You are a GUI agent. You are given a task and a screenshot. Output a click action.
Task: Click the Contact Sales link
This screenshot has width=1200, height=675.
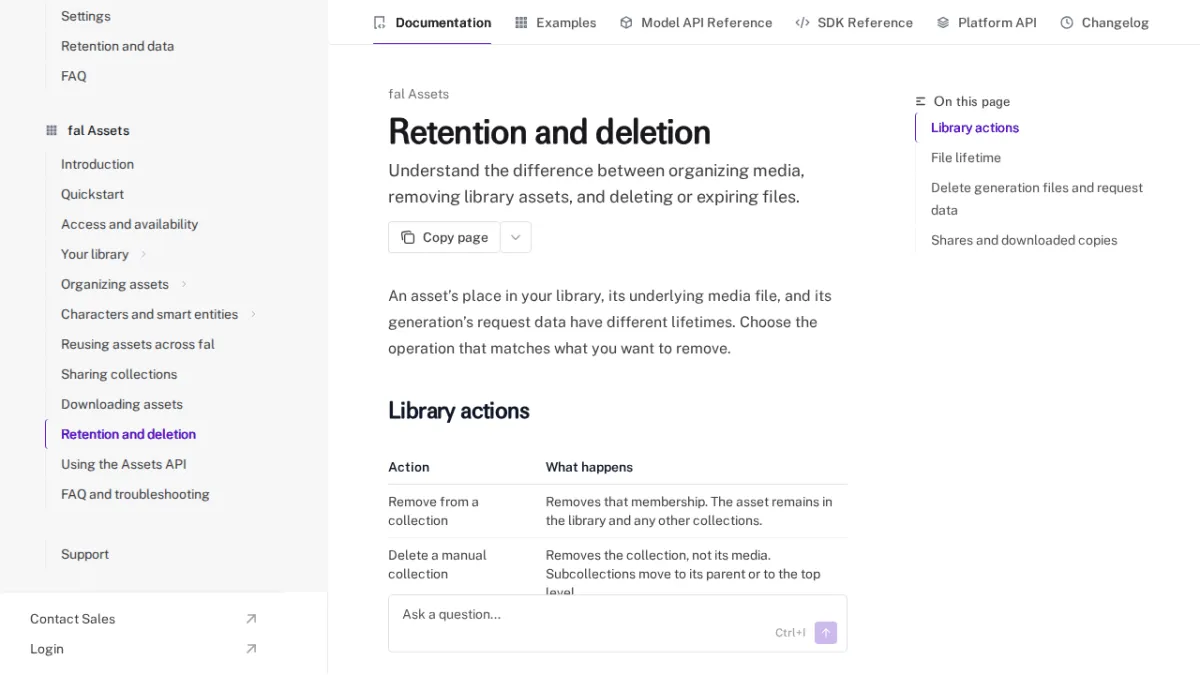[72, 619]
